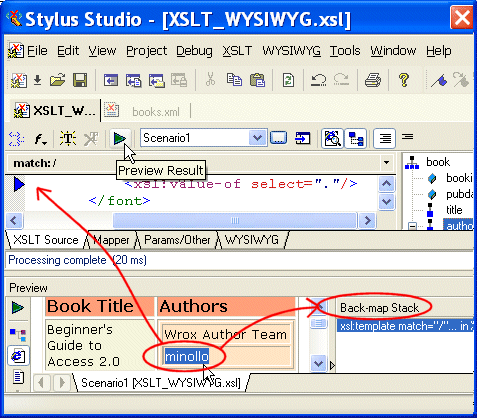
Task: Switch to the WYSIWYG tab
Action: (252, 240)
